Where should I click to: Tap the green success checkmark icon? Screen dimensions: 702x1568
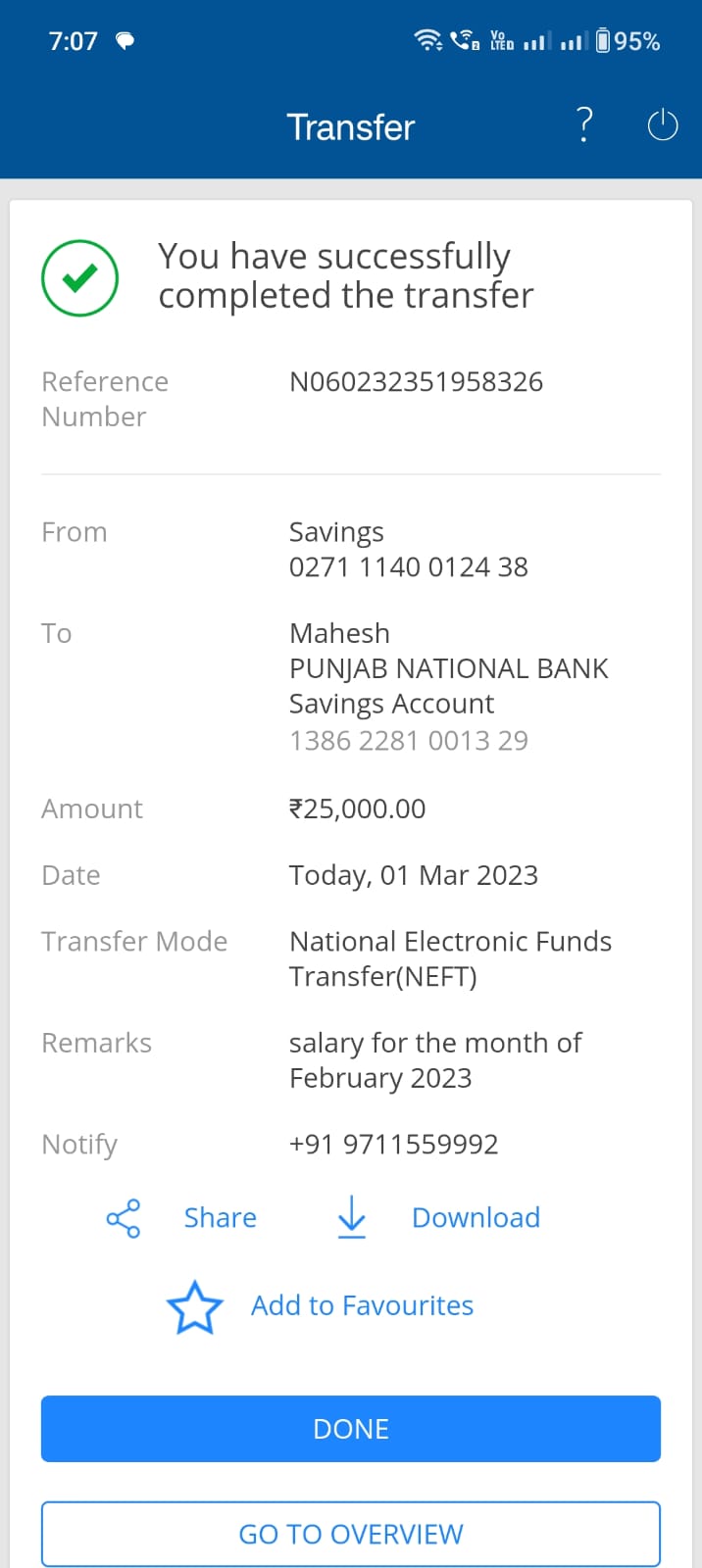tap(79, 277)
